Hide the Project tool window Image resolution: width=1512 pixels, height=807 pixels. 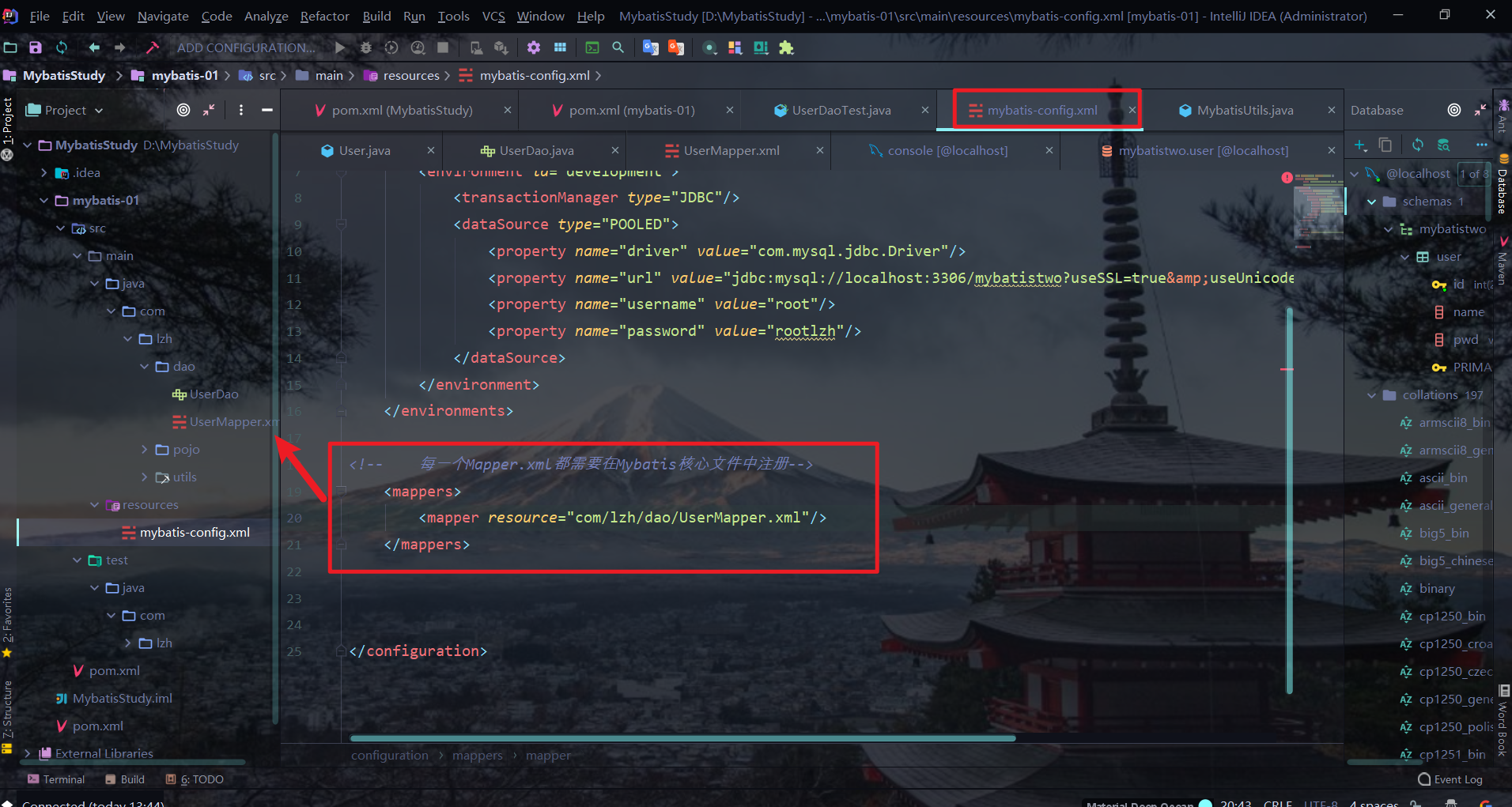pyautogui.click(x=267, y=110)
